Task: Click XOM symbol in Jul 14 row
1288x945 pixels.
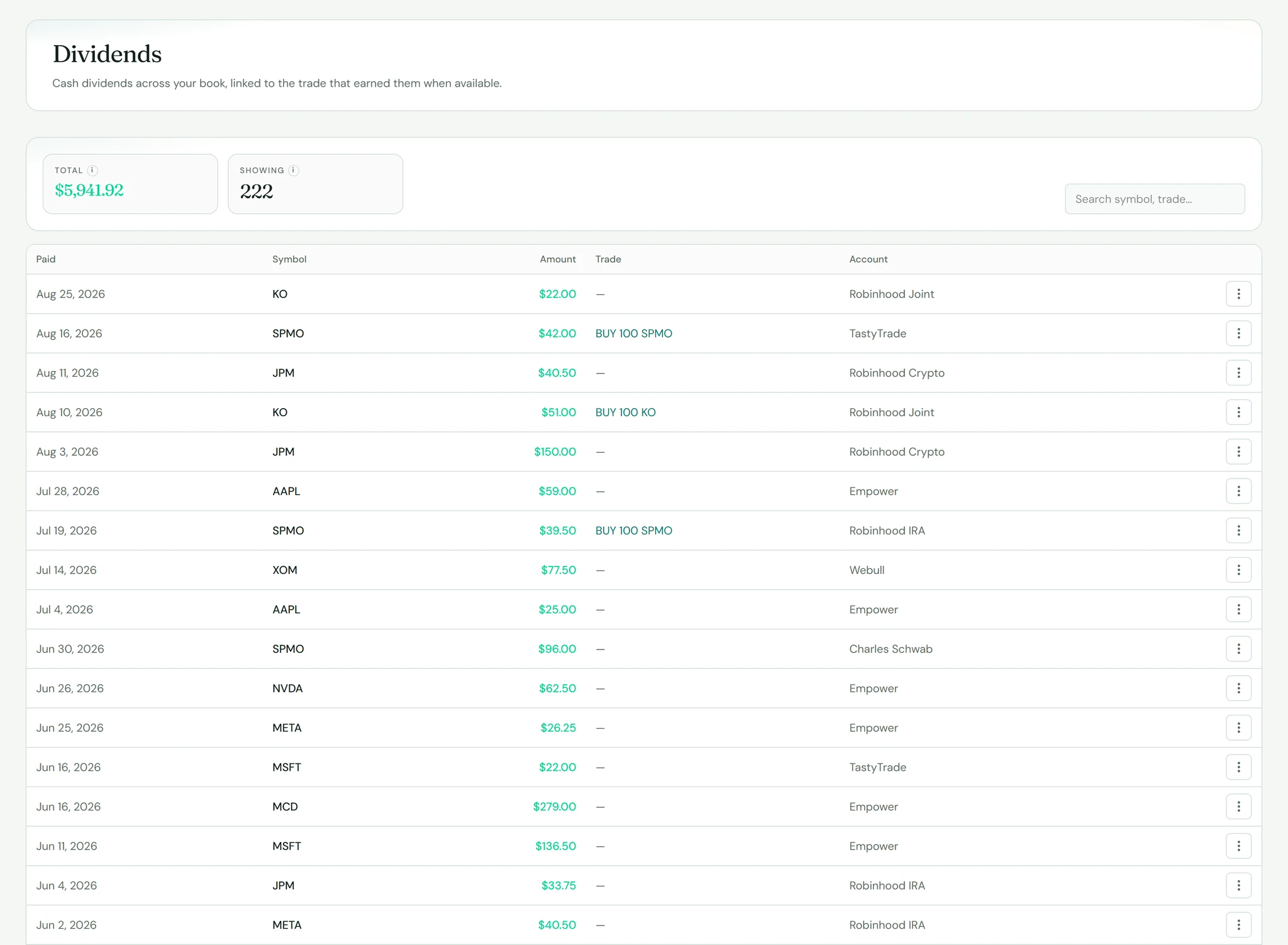Action: (x=284, y=570)
